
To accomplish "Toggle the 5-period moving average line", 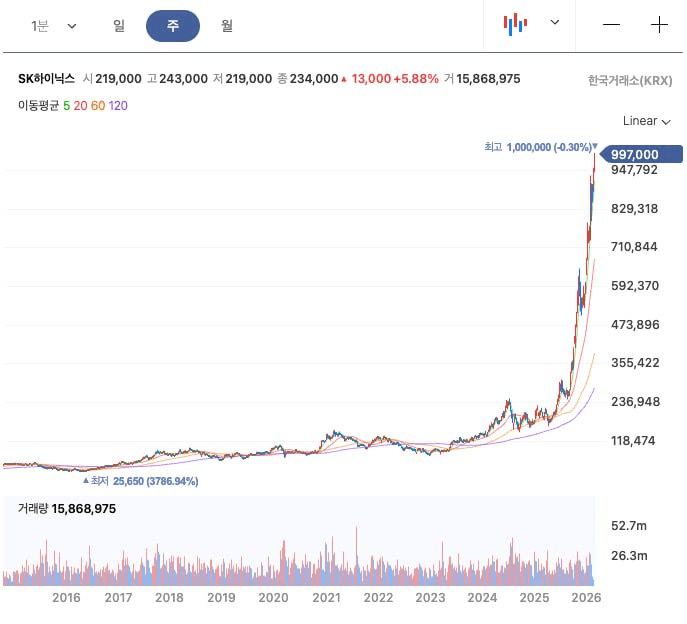I will [66, 105].
